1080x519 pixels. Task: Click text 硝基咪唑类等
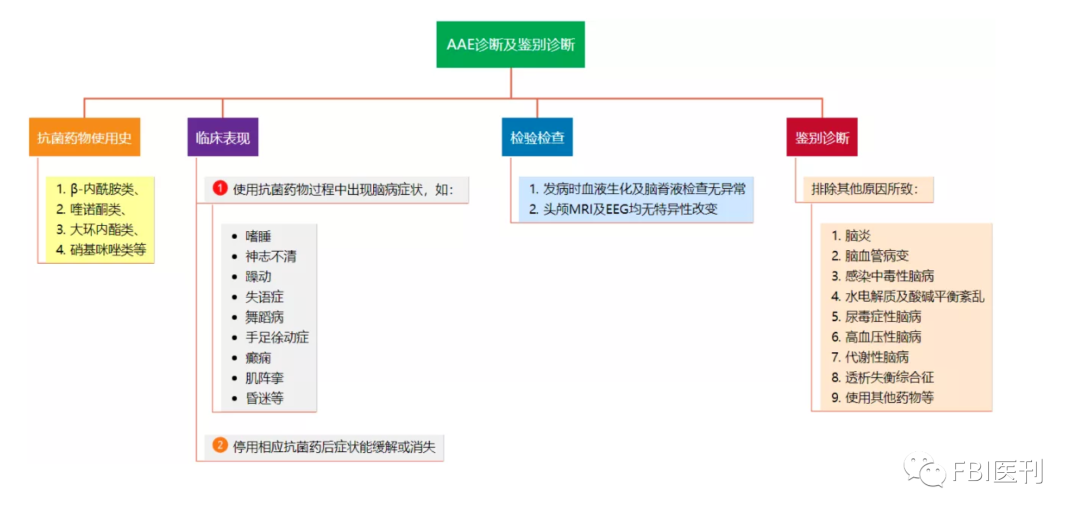click(108, 250)
